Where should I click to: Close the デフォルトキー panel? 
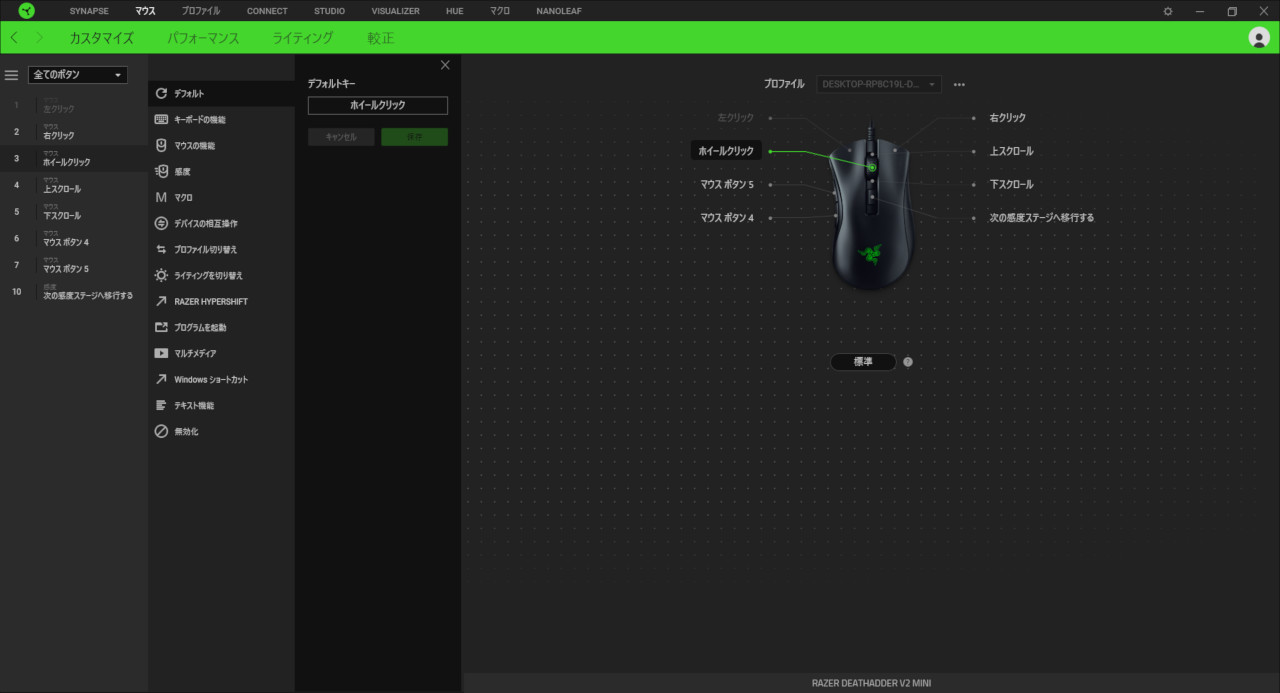(x=445, y=65)
